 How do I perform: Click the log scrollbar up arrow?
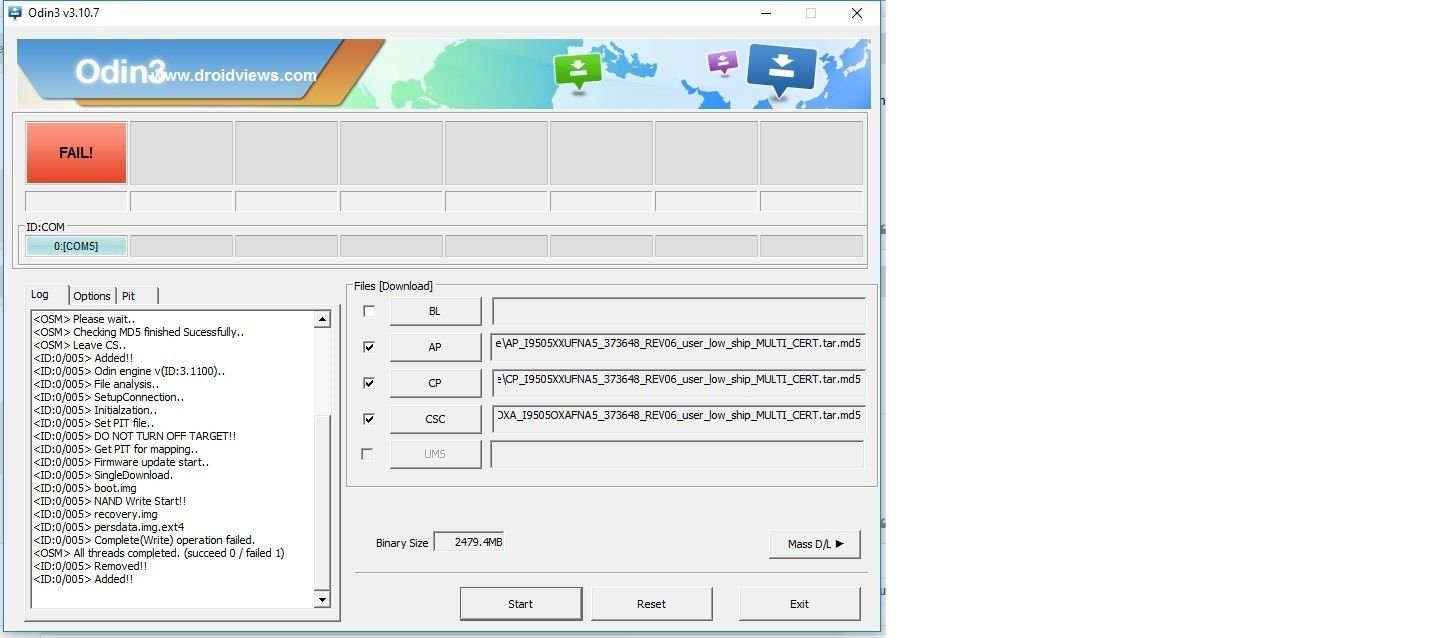pos(322,320)
